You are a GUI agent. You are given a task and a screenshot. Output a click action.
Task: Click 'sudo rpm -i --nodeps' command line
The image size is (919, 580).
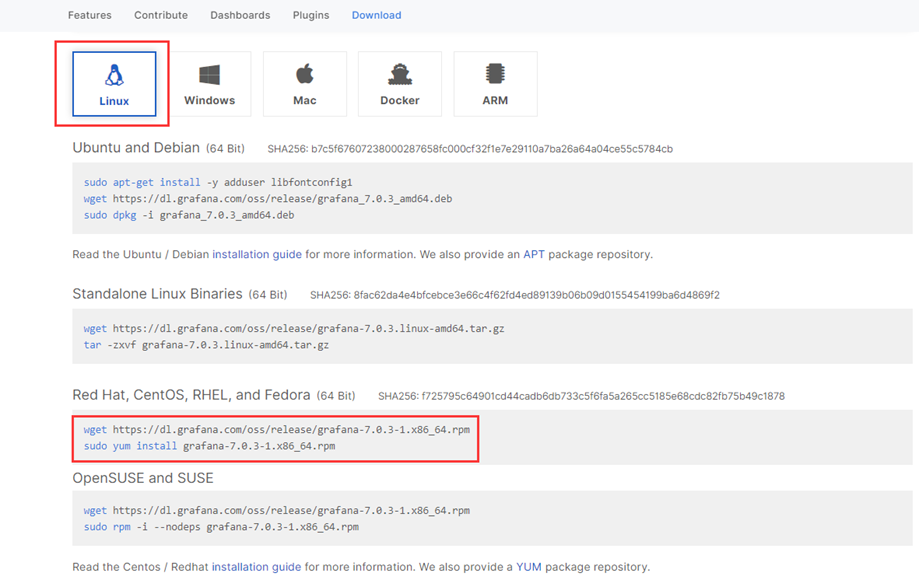(x=221, y=527)
